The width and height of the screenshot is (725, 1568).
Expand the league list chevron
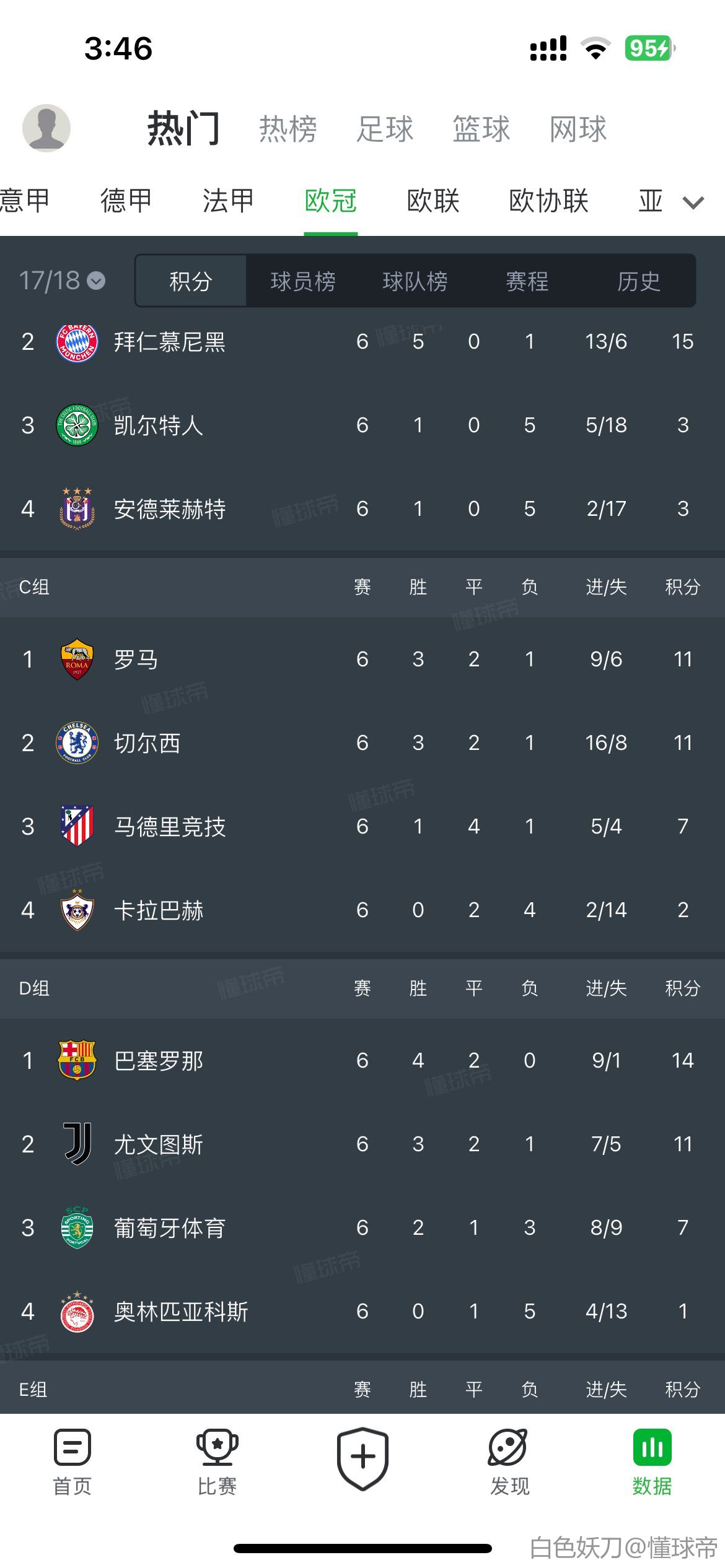pos(693,202)
